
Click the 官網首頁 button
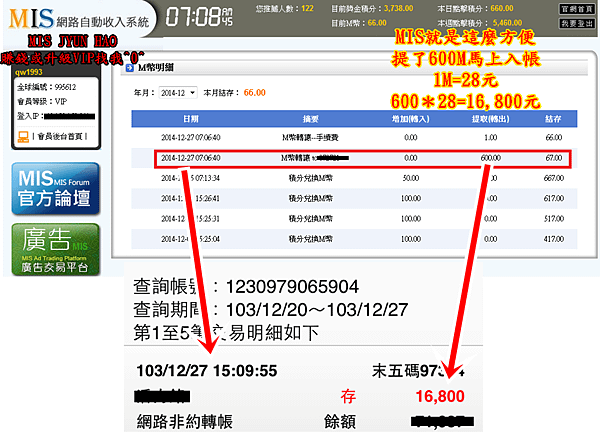pos(577,9)
